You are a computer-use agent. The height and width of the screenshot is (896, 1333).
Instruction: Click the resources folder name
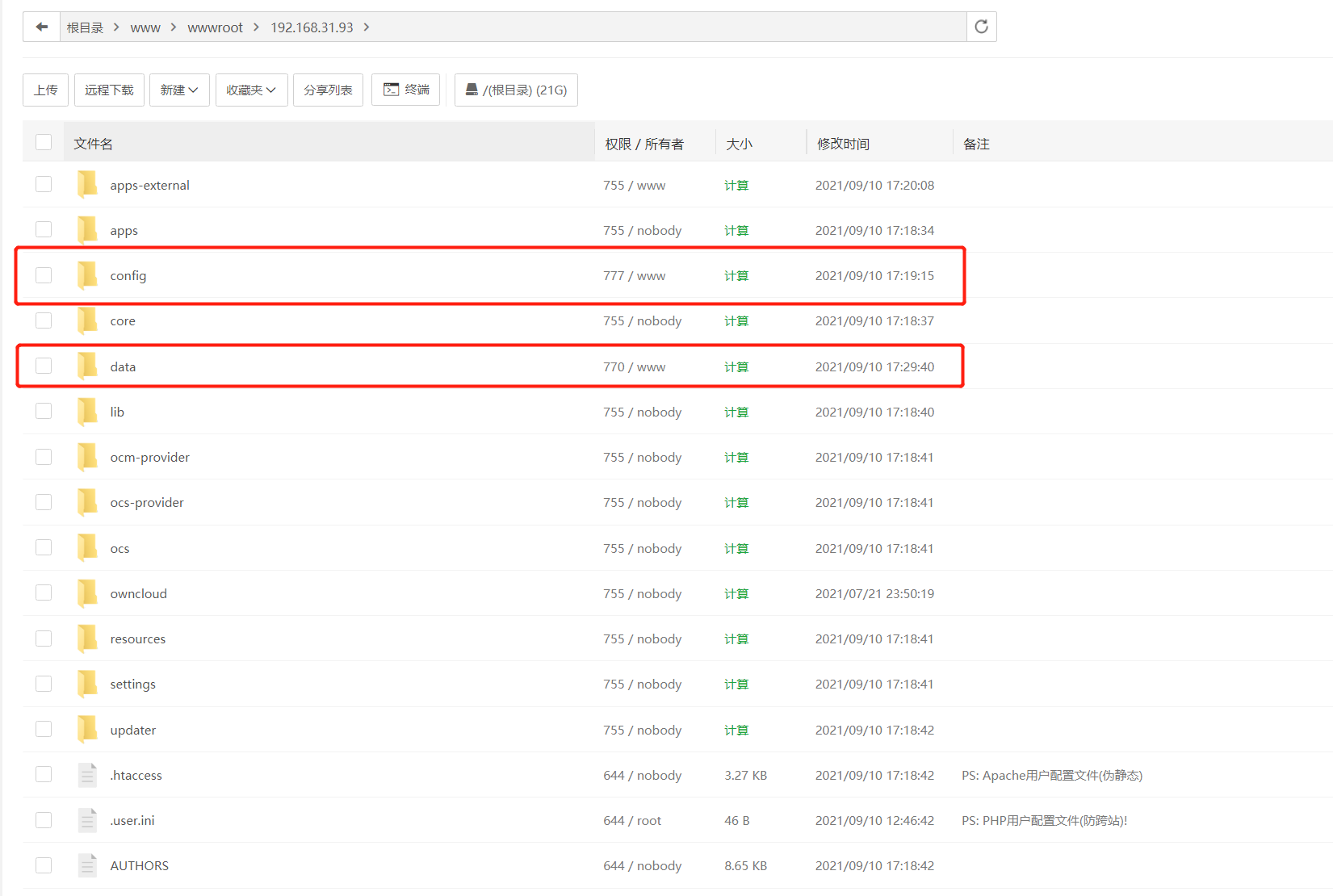(x=138, y=639)
